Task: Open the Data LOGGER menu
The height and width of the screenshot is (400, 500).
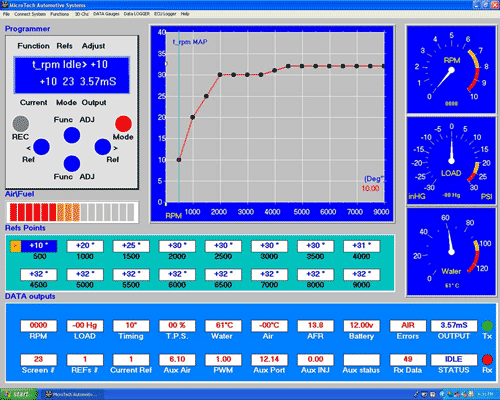Action: point(136,14)
